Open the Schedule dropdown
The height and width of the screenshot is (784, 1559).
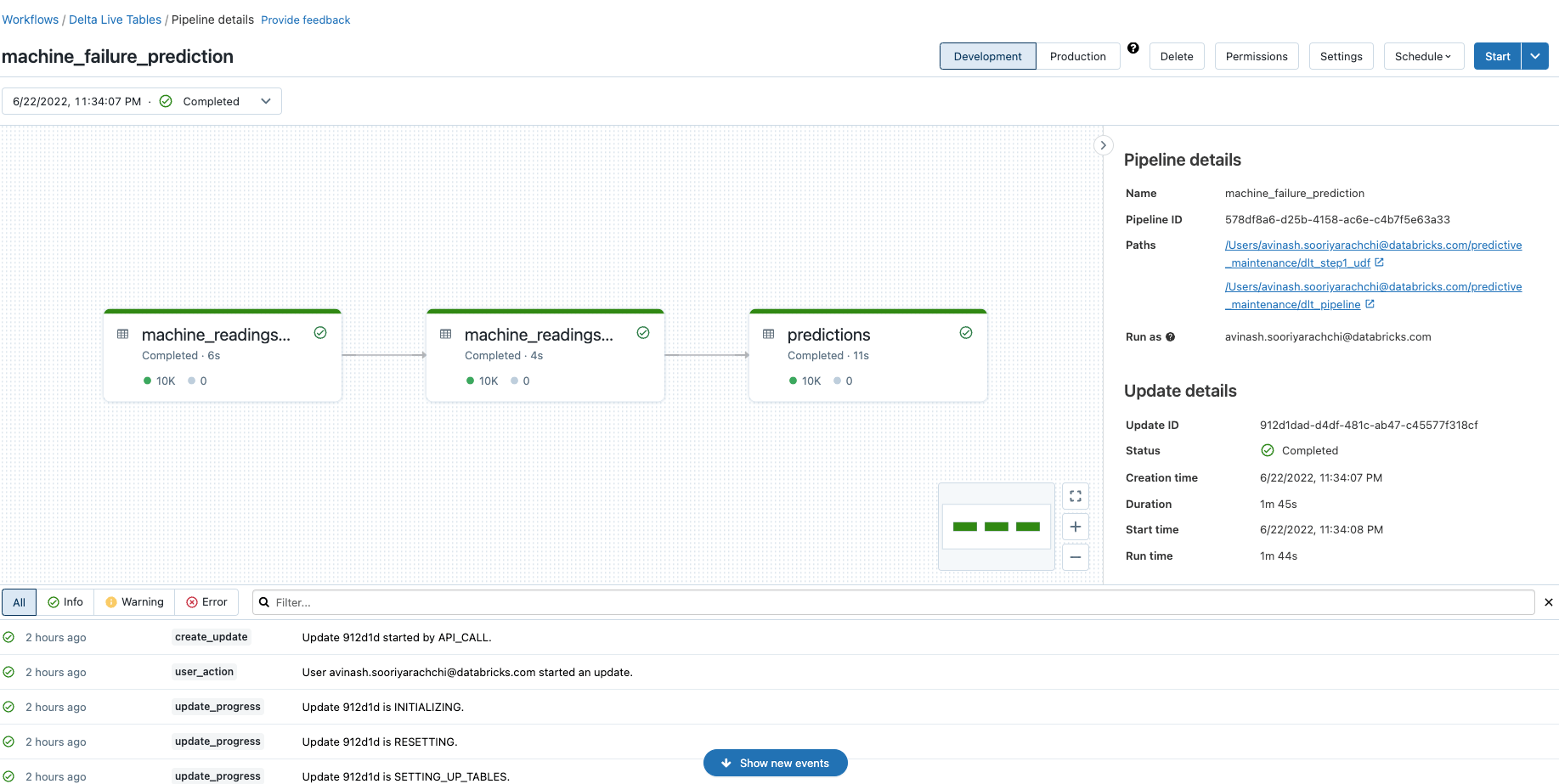point(1423,56)
